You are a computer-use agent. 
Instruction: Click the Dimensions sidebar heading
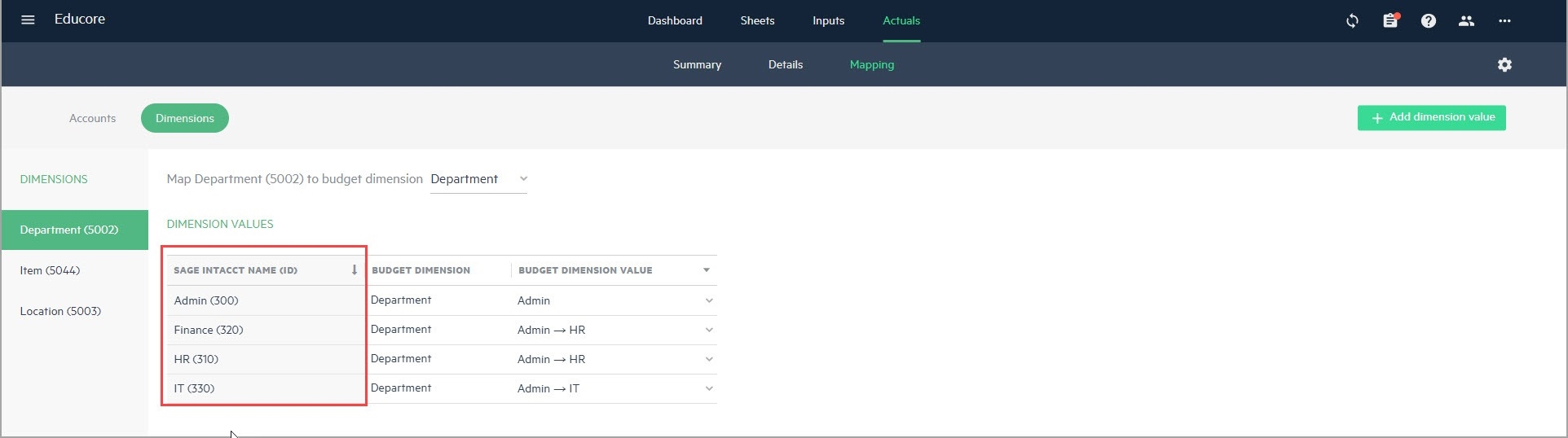click(54, 179)
